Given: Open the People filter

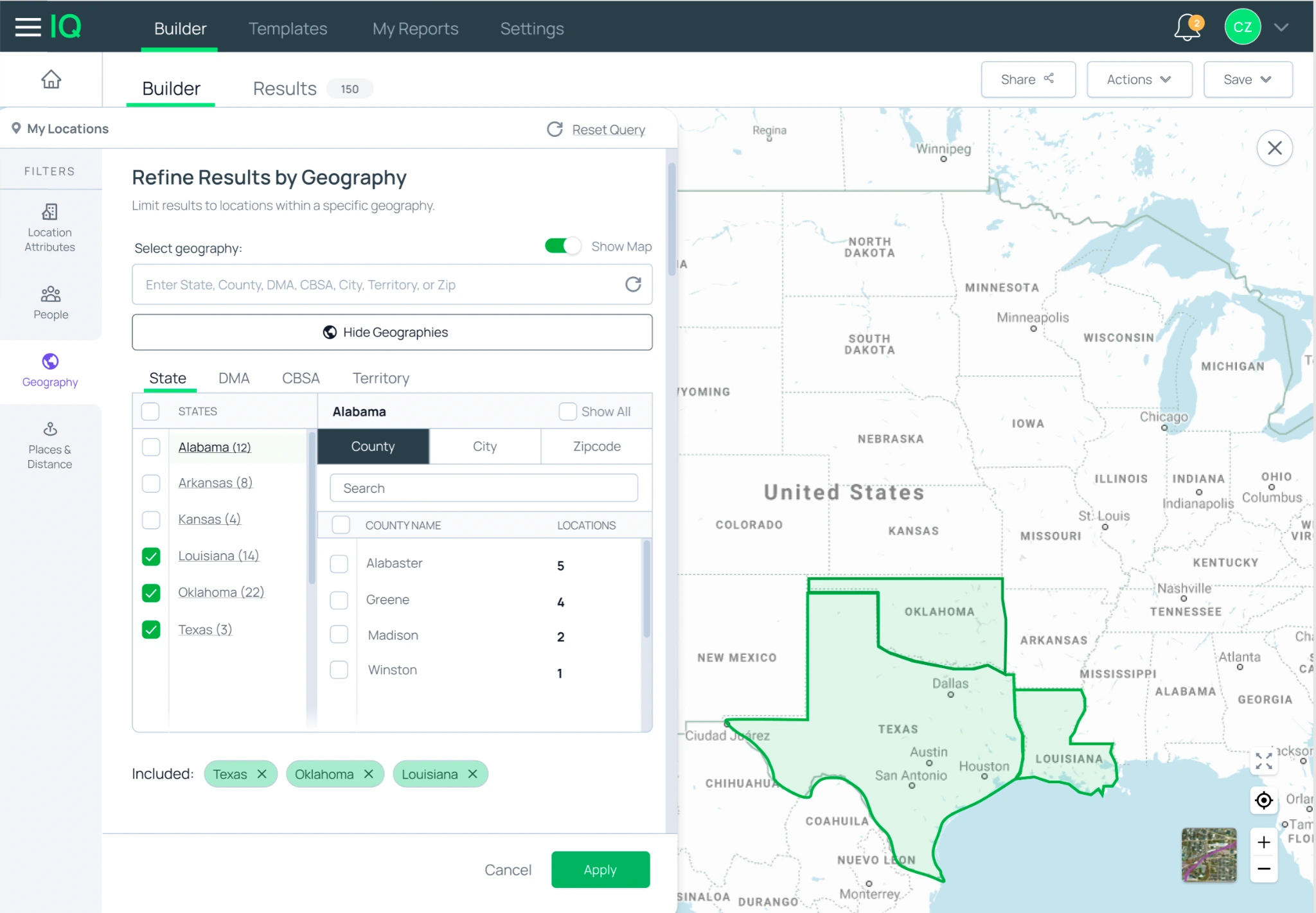Looking at the screenshot, I should click(x=51, y=303).
